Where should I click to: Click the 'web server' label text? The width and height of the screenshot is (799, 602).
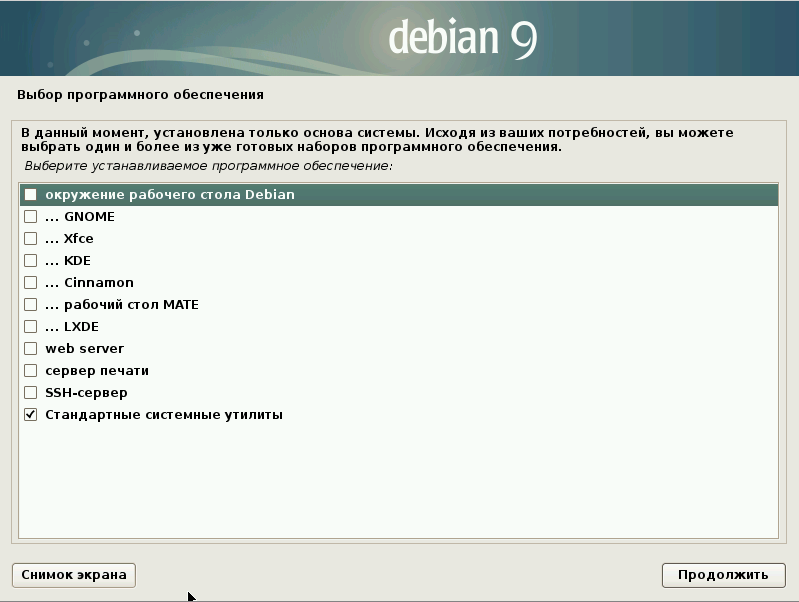click(x=85, y=349)
